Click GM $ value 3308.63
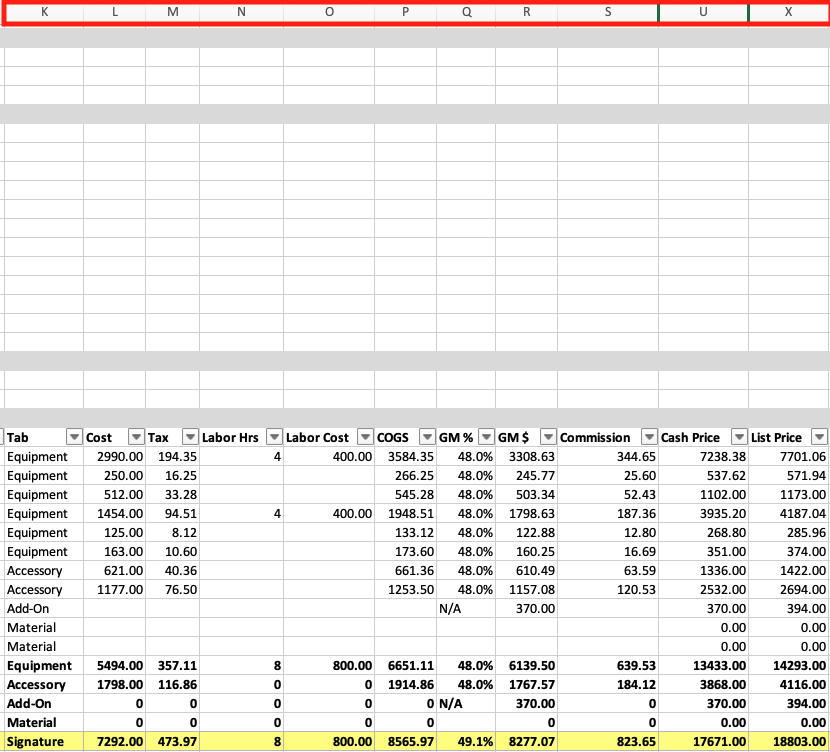This screenshot has height=752, width=830. click(x=532, y=457)
